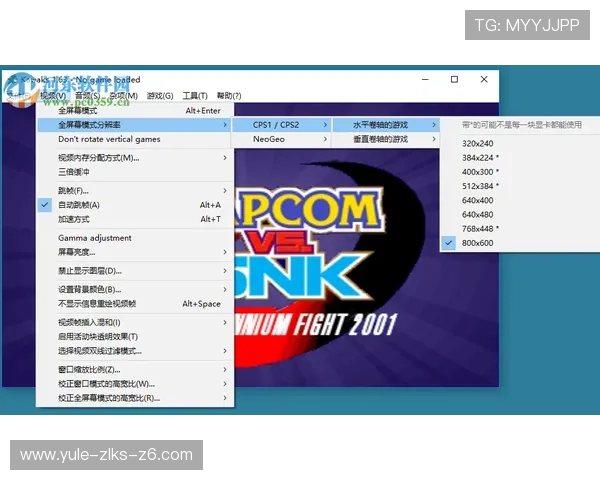The height and width of the screenshot is (480, 600).
Task: Expand 选择视频双线过滤模式 submenu
Action: point(135,351)
